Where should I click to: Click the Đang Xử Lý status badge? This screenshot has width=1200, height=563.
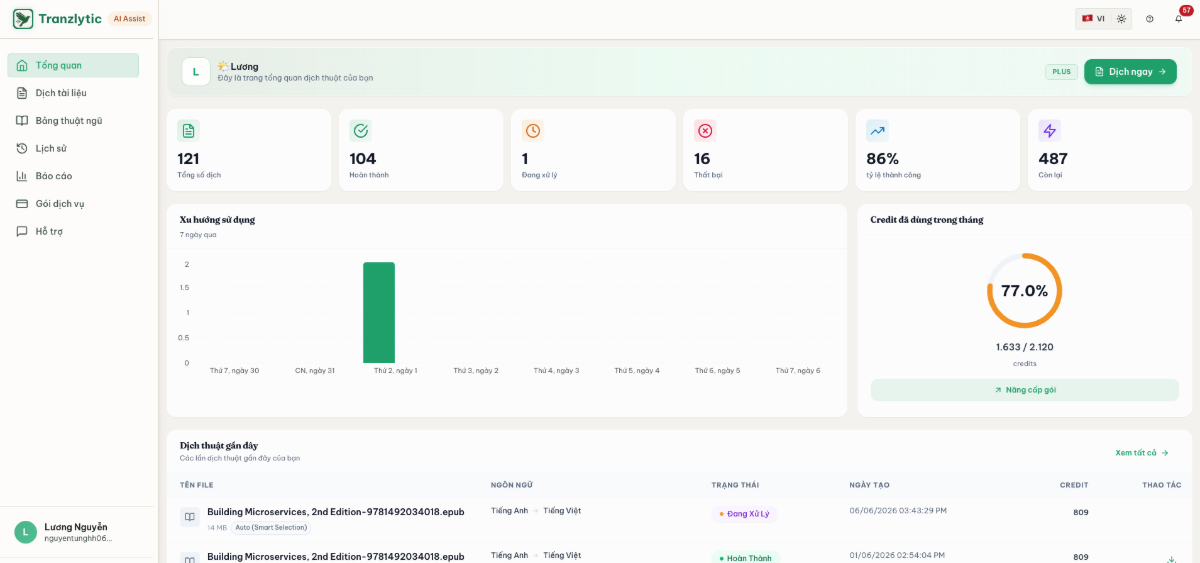[x=744, y=514]
